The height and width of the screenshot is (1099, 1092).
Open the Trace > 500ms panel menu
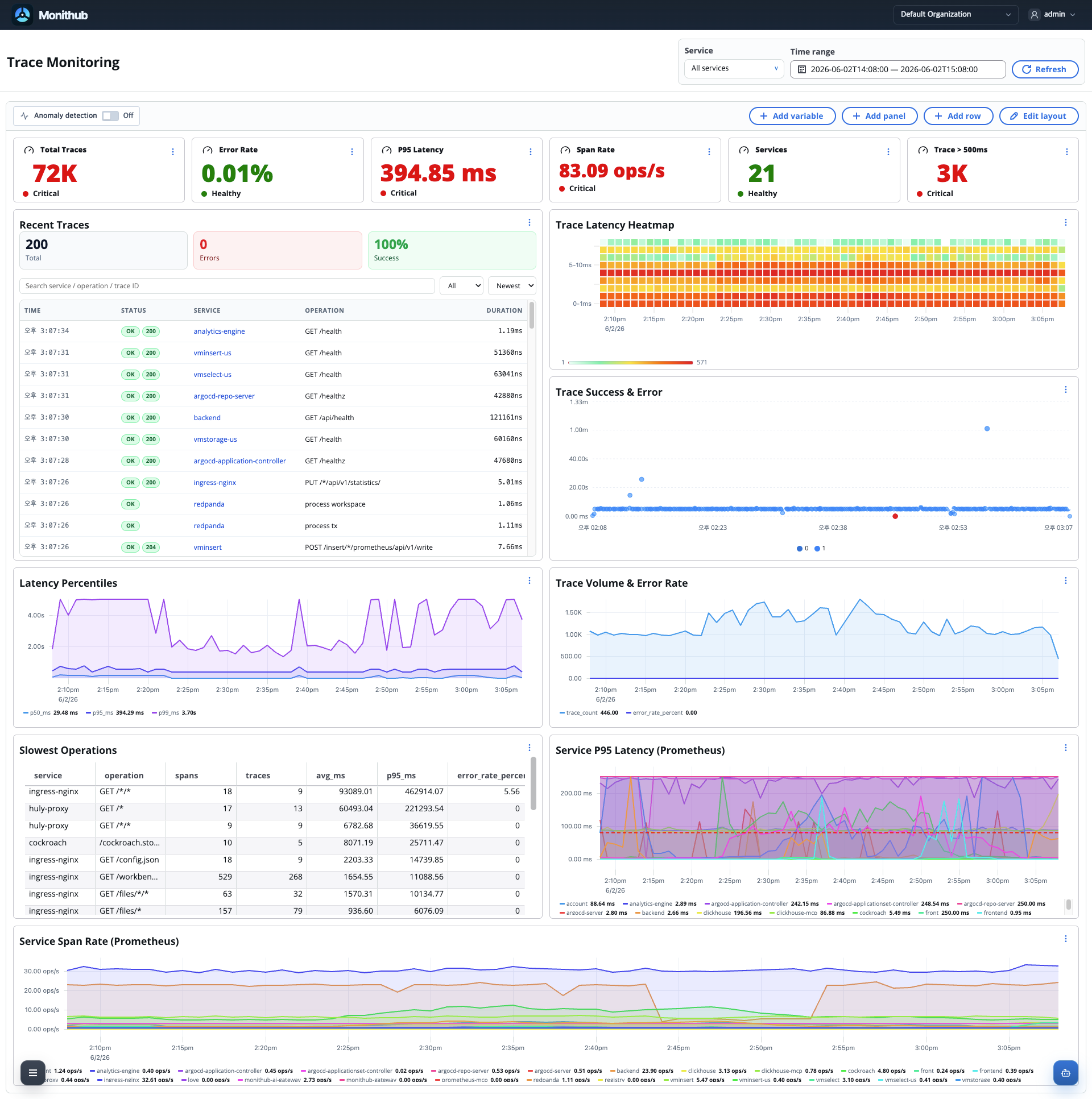pos(1066,152)
